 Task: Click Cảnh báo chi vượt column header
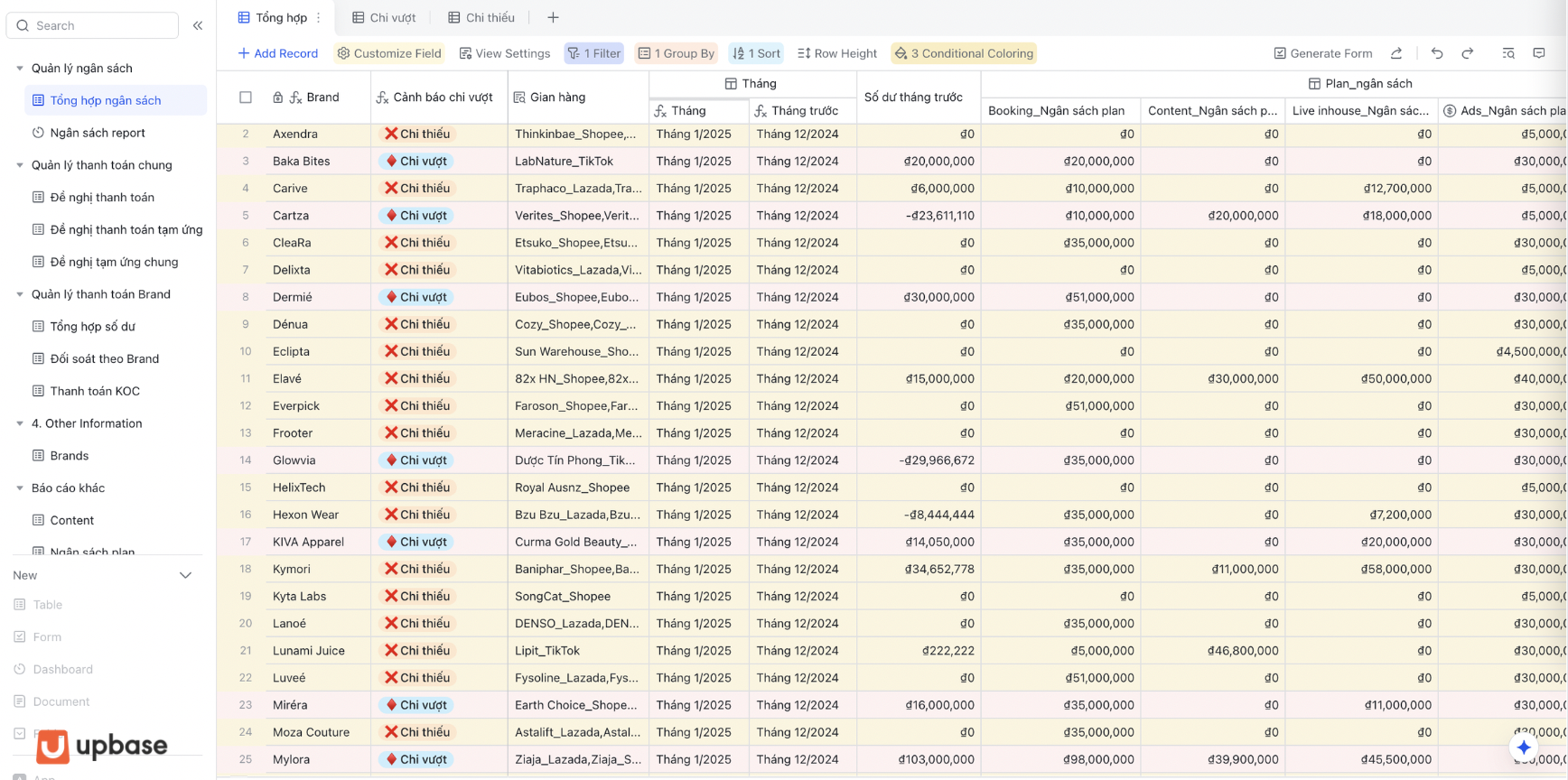coord(439,97)
